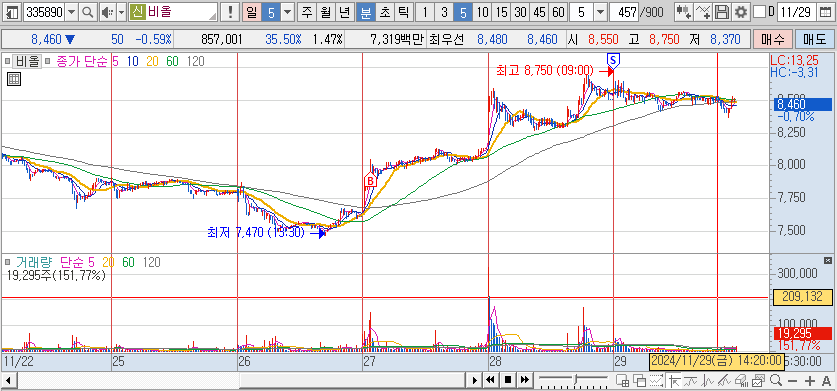Toggle the D checkbox beside the date field

tap(761, 12)
